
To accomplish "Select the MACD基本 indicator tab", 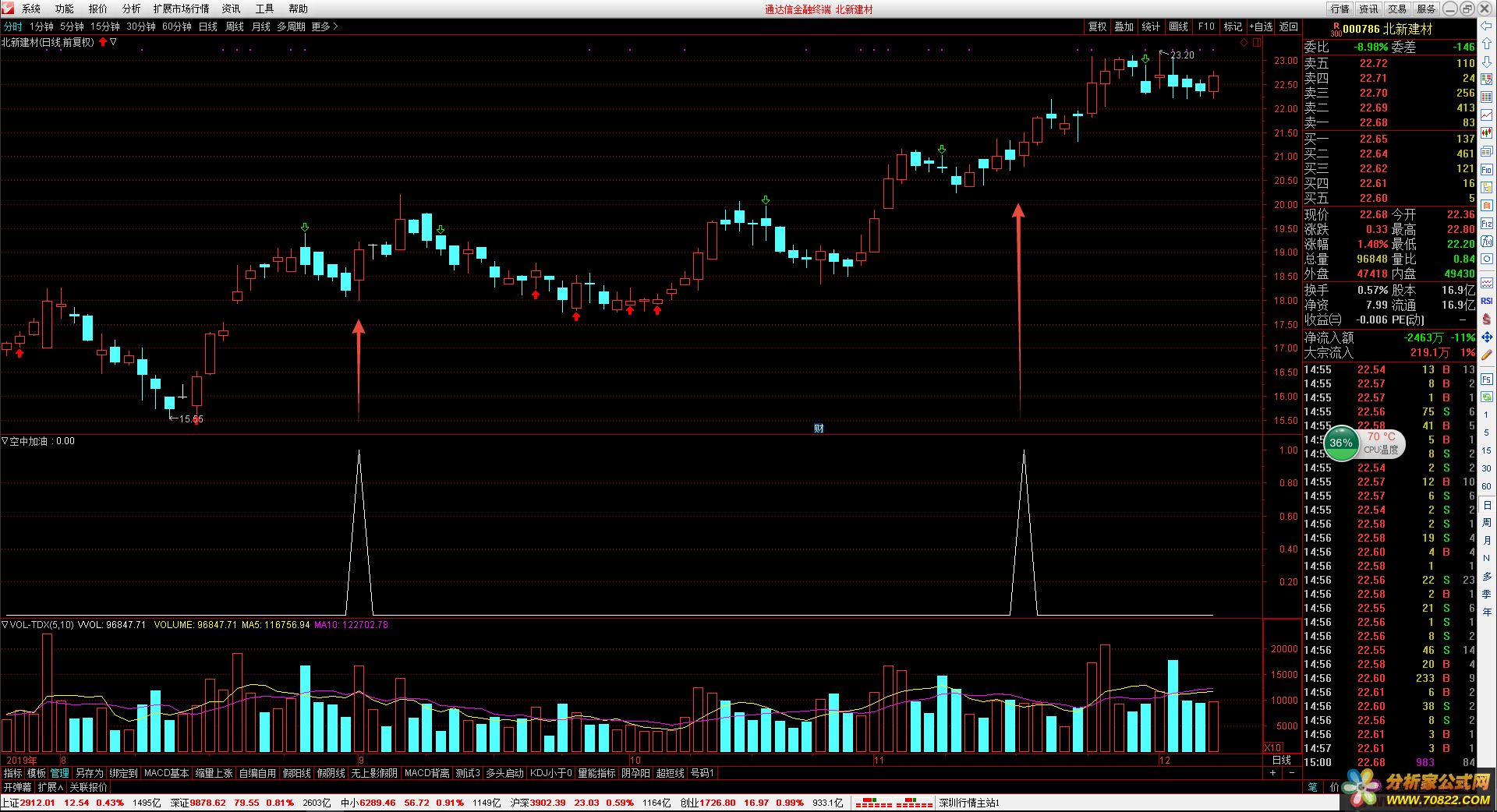I will 167,773.
